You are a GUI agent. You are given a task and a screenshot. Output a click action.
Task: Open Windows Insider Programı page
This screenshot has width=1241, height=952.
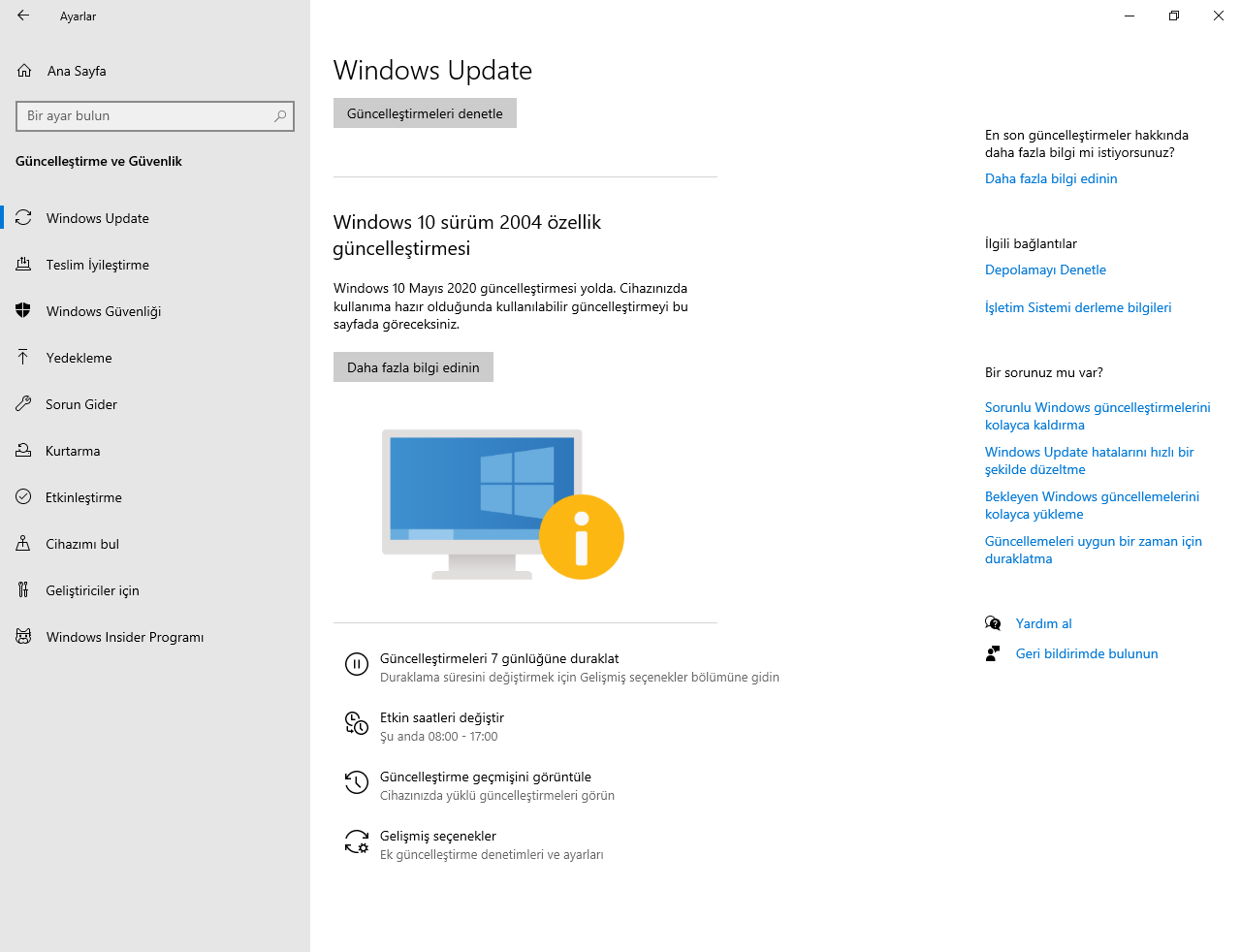click(155, 637)
